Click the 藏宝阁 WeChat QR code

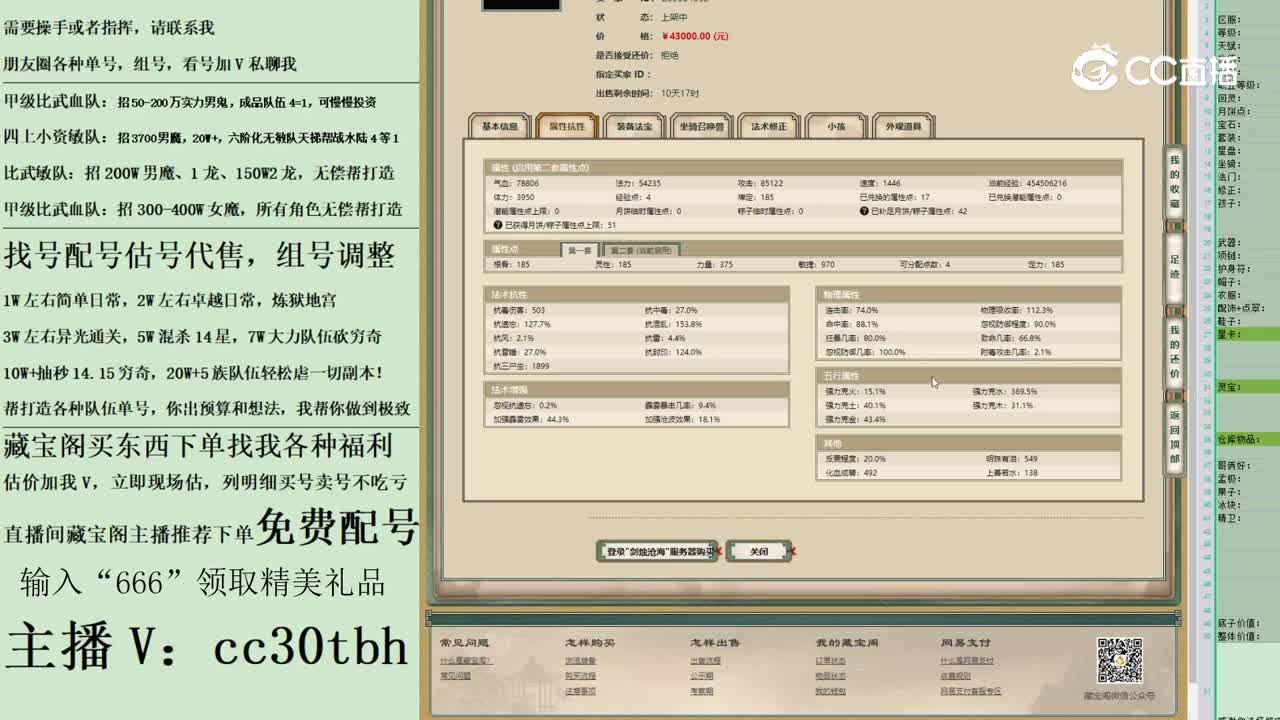tap(1120, 661)
